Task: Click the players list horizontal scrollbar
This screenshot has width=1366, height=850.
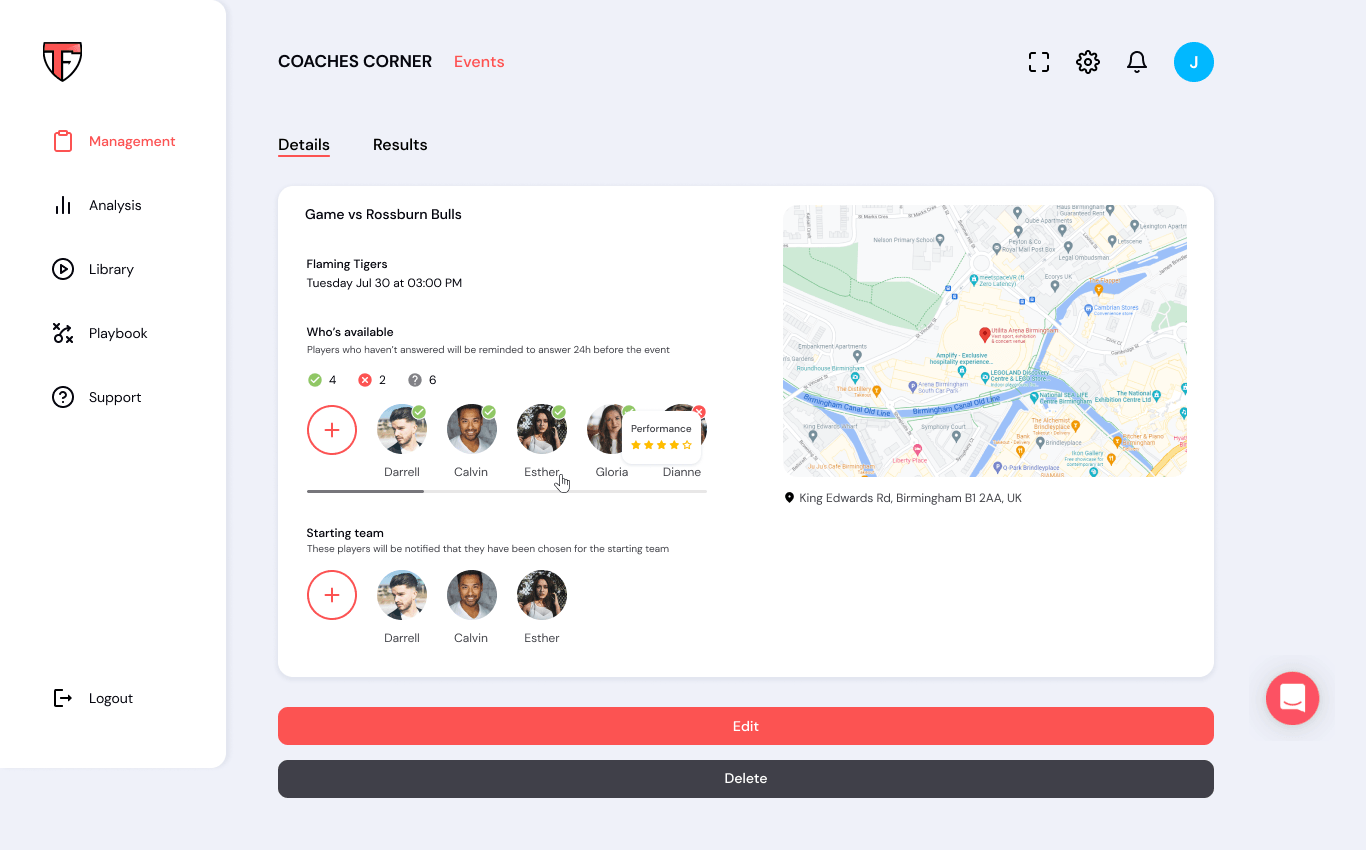Action: (x=366, y=491)
